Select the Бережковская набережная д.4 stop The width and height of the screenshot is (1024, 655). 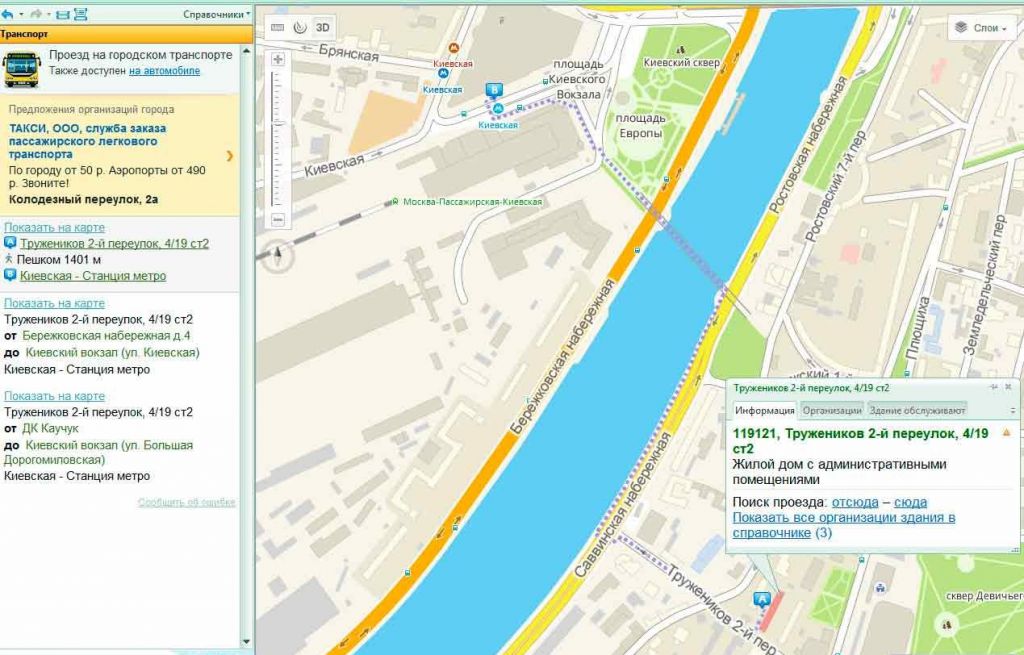(106, 336)
